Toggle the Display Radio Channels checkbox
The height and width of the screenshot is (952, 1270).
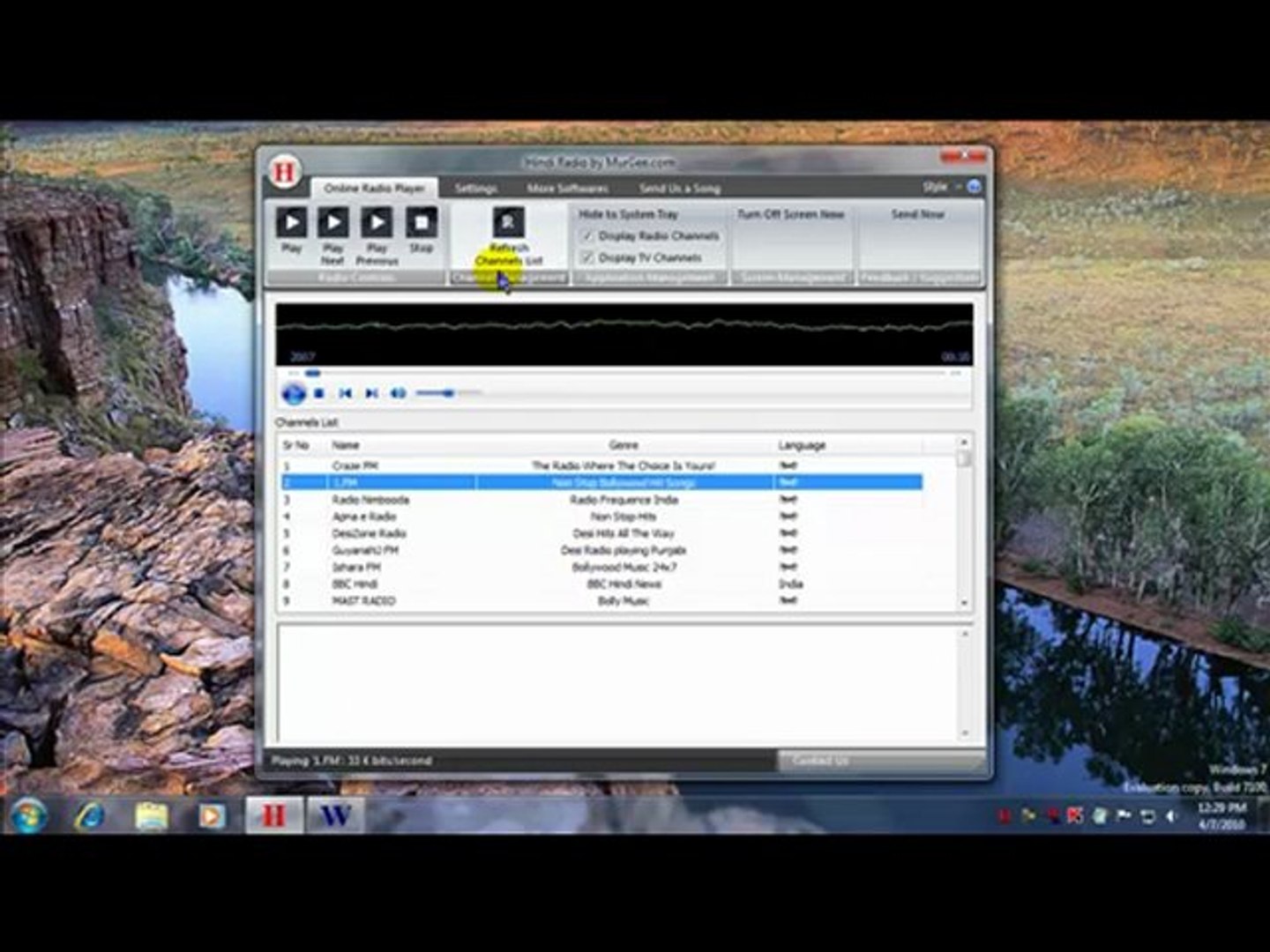(x=587, y=236)
